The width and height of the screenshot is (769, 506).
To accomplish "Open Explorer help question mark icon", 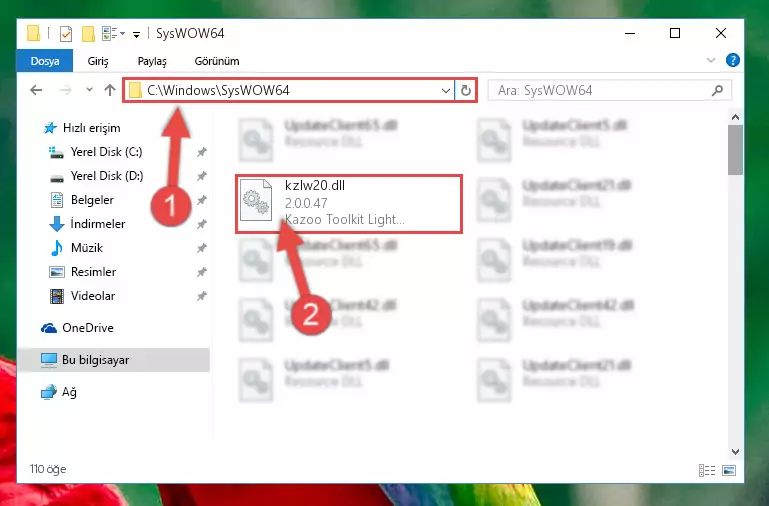I will (733, 60).
